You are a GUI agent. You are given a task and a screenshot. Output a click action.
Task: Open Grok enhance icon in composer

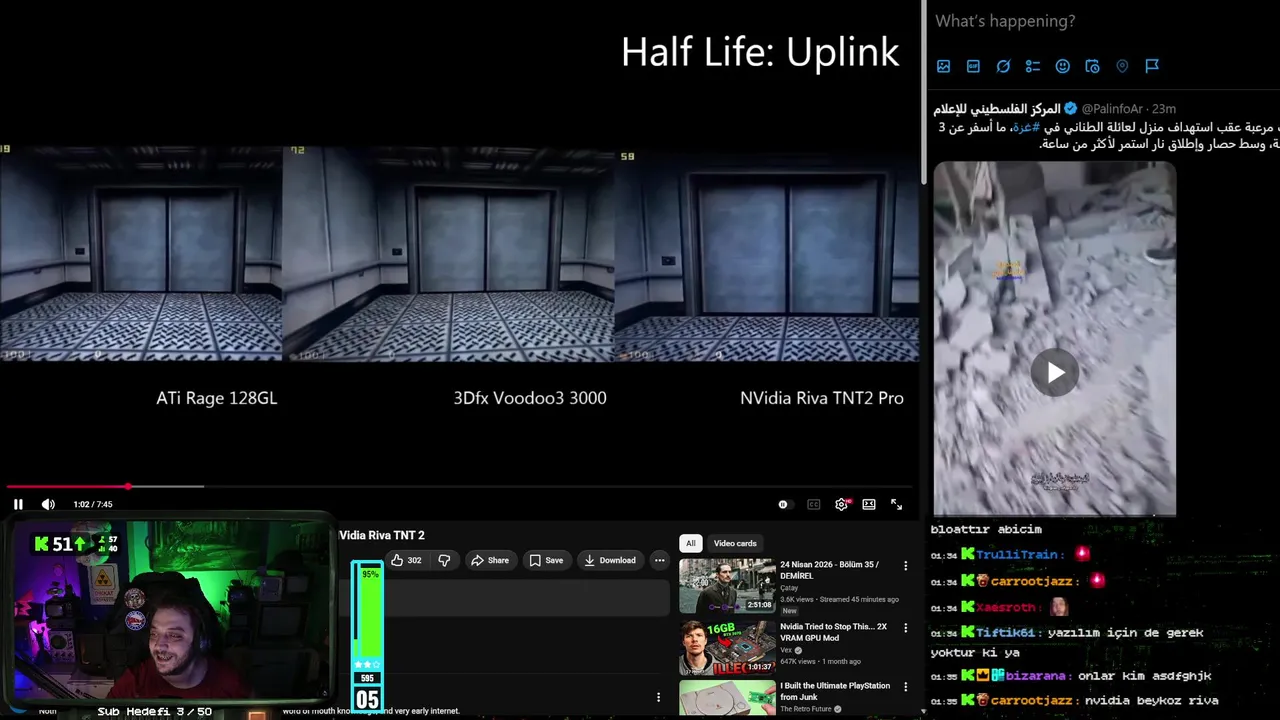coord(1003,66)
